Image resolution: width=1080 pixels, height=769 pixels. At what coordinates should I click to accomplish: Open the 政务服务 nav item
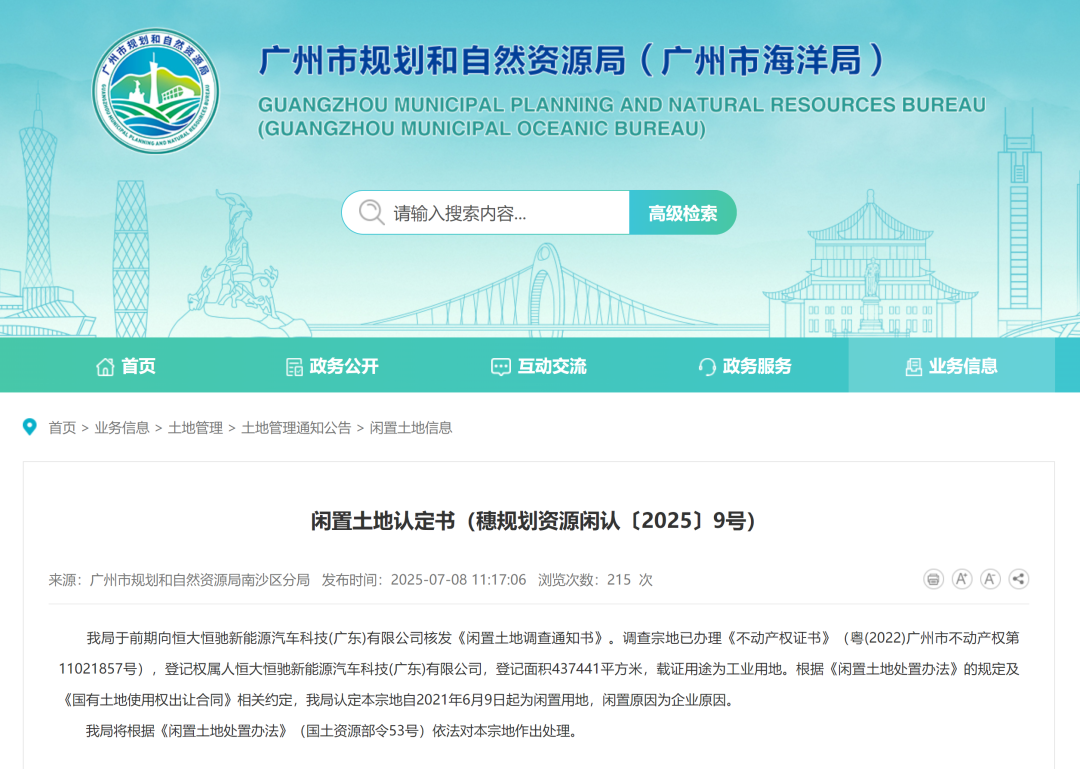pyautogui.click(x=745, y=365)
